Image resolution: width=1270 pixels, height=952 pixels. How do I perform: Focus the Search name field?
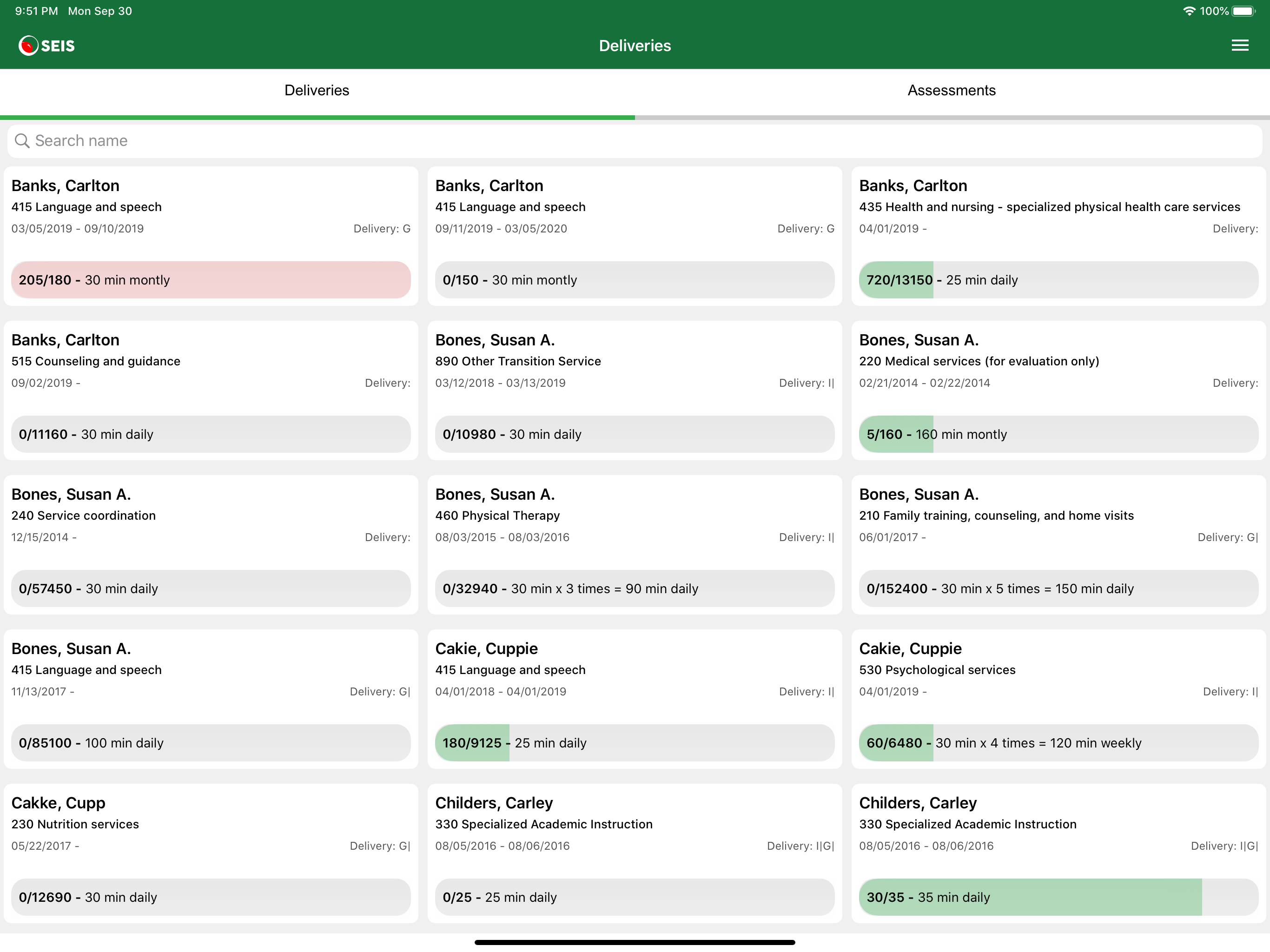[x=635, y=141]
